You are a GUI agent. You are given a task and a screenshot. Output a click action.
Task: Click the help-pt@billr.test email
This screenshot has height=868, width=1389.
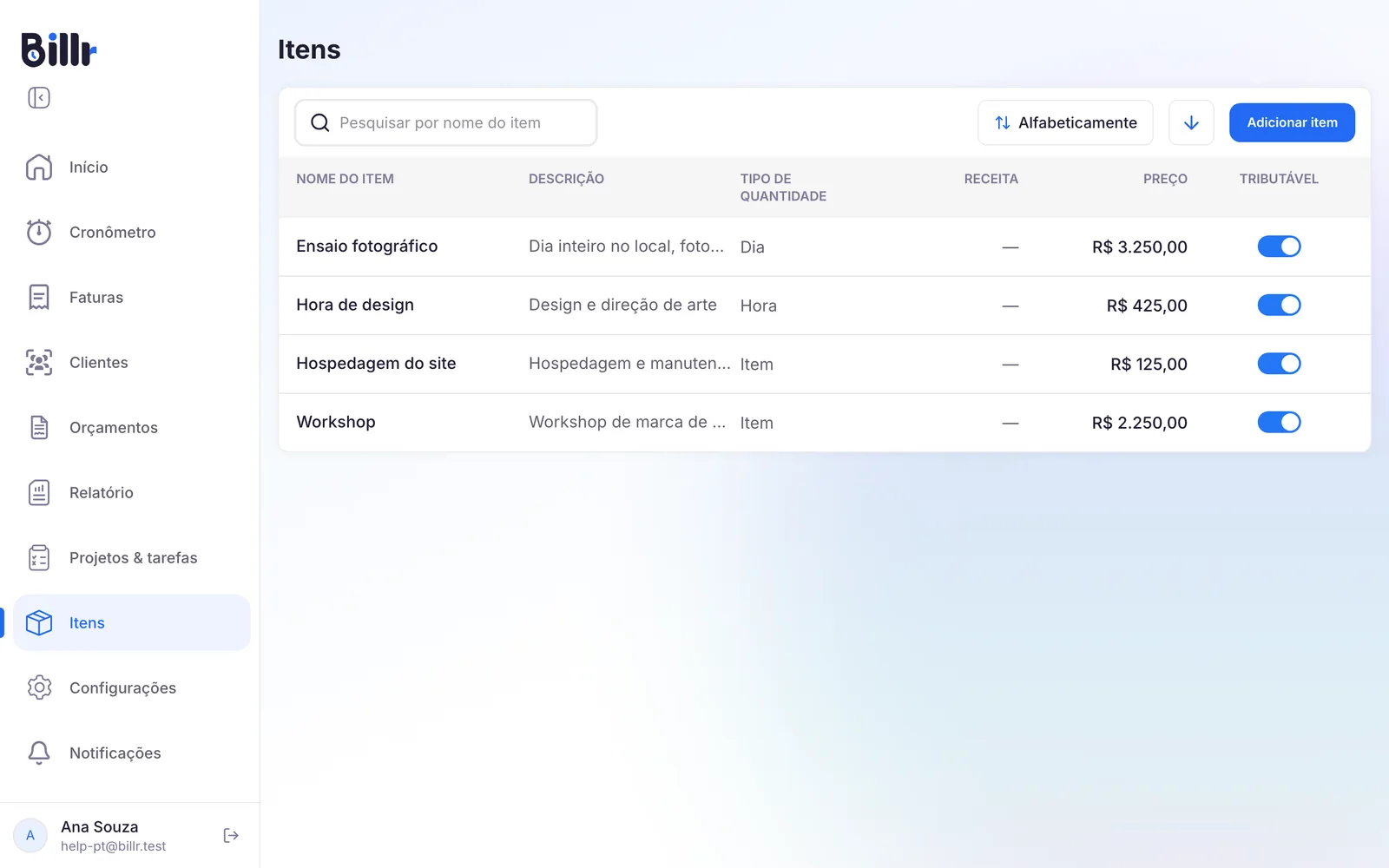pos(113,846)
